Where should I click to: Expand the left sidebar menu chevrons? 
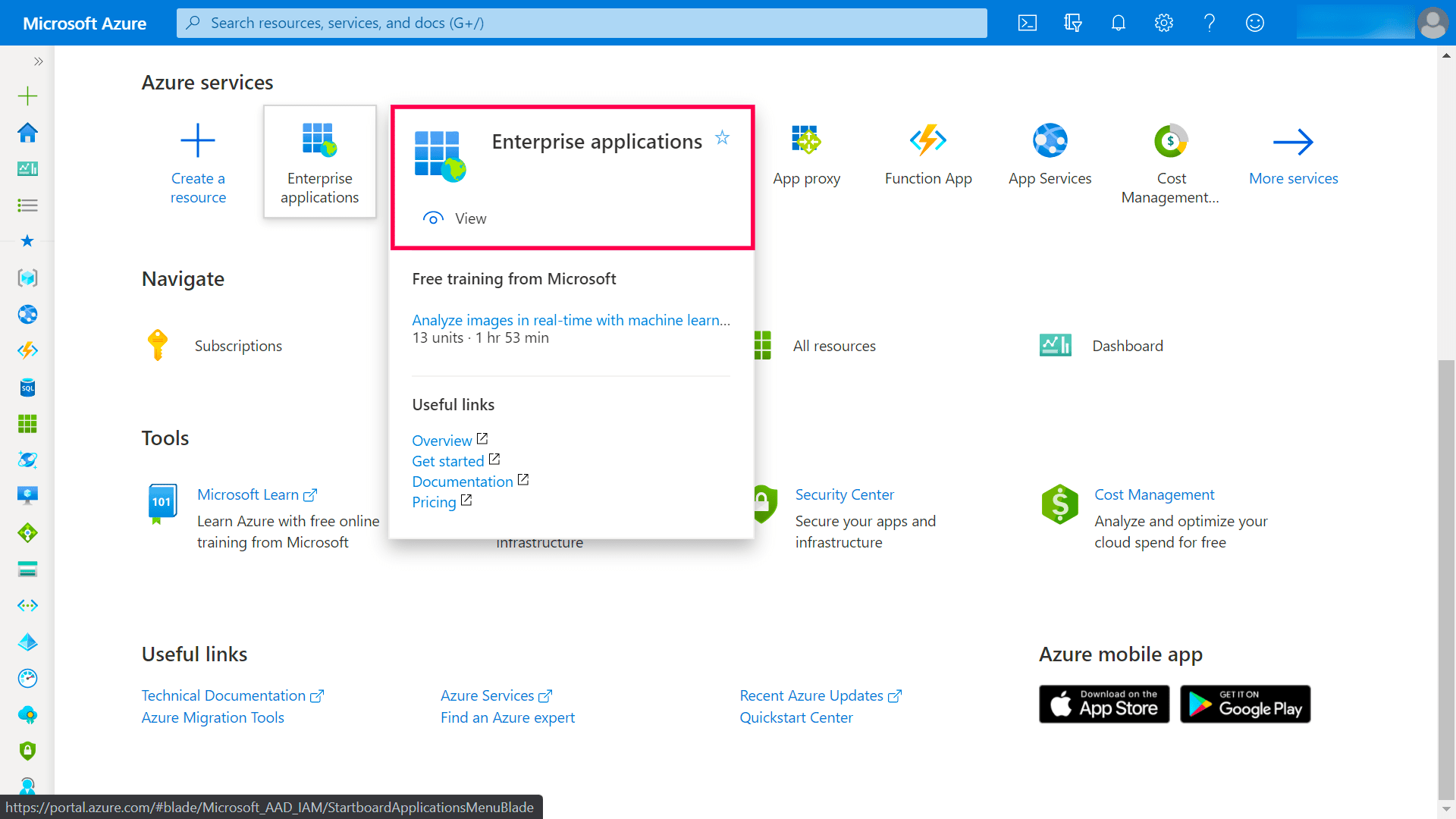(38, 61)
